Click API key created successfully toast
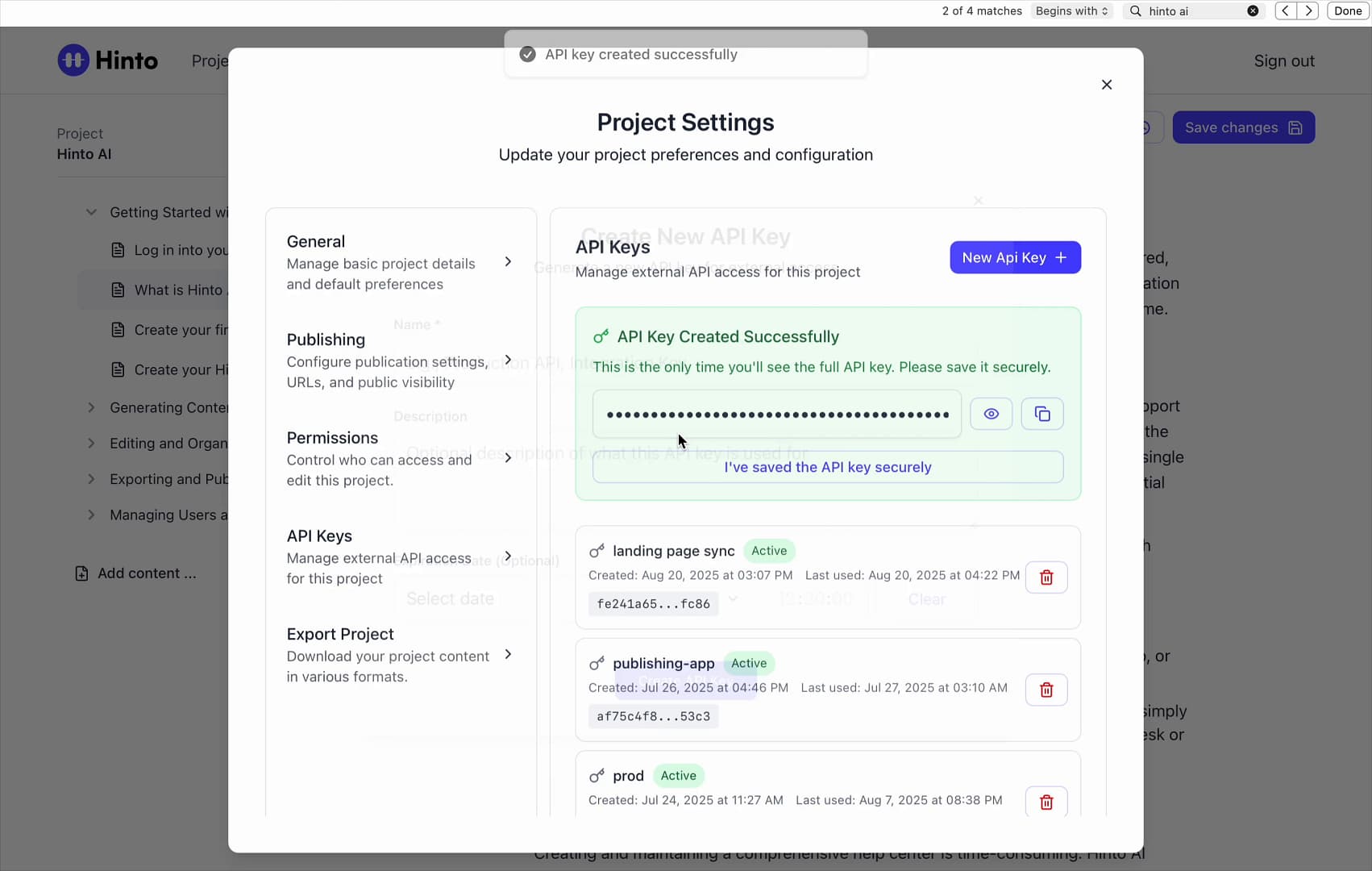Screen dimensions: 1372x871 point(686,54)
